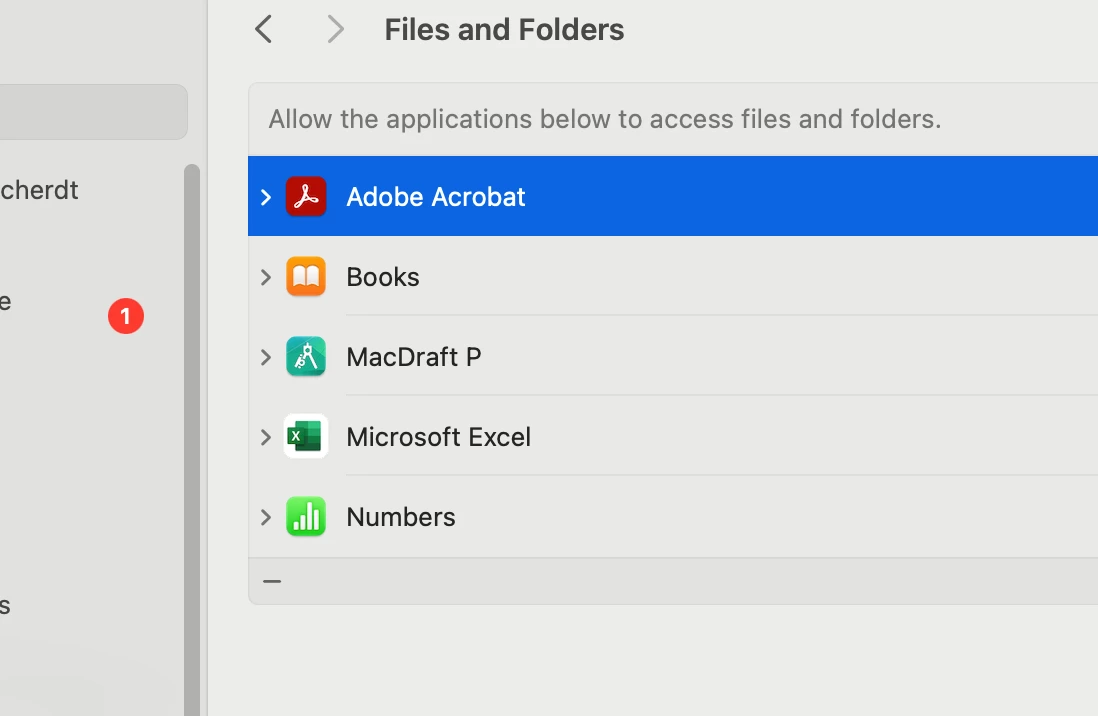Screen dimensions: 1098x716
Task: Select the Numbers row label
Action: click(401, 517)
